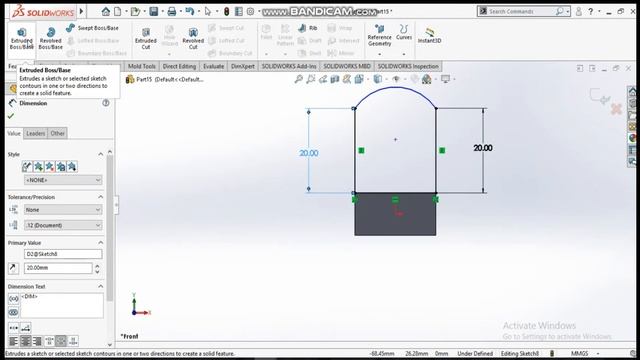The width and height of the screenshot is (640, 360).
Task: Expand the Curves dropdown arrow
Action: (404, 54)
